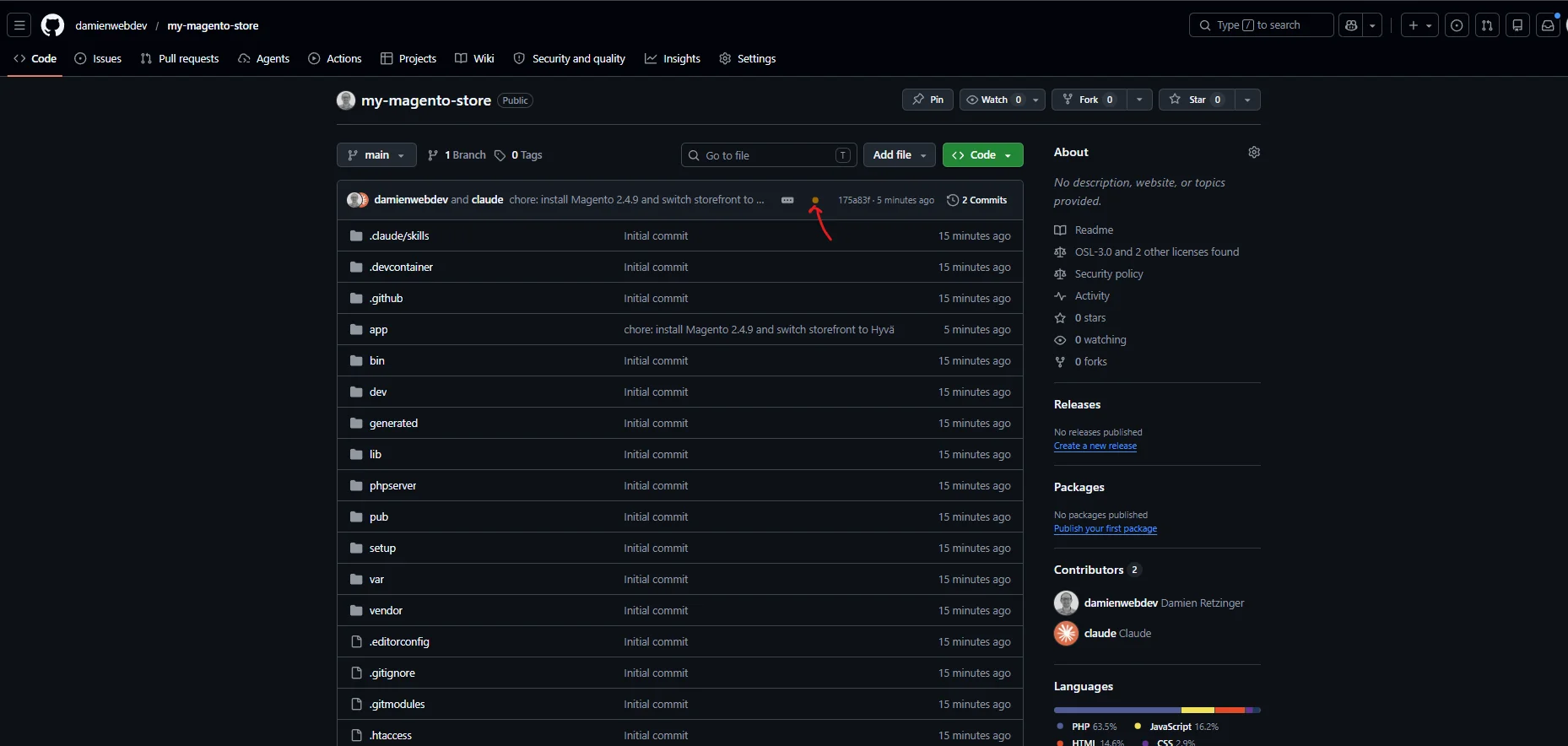The image size is (1568, 746).
Task: View the Insights tab
Action: click(x=673, y=58)
